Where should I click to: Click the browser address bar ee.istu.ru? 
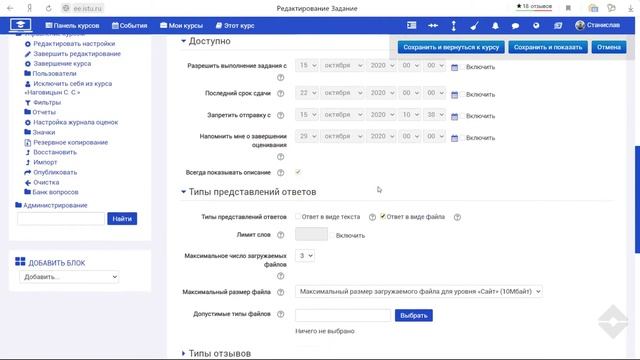pos(87,8)
